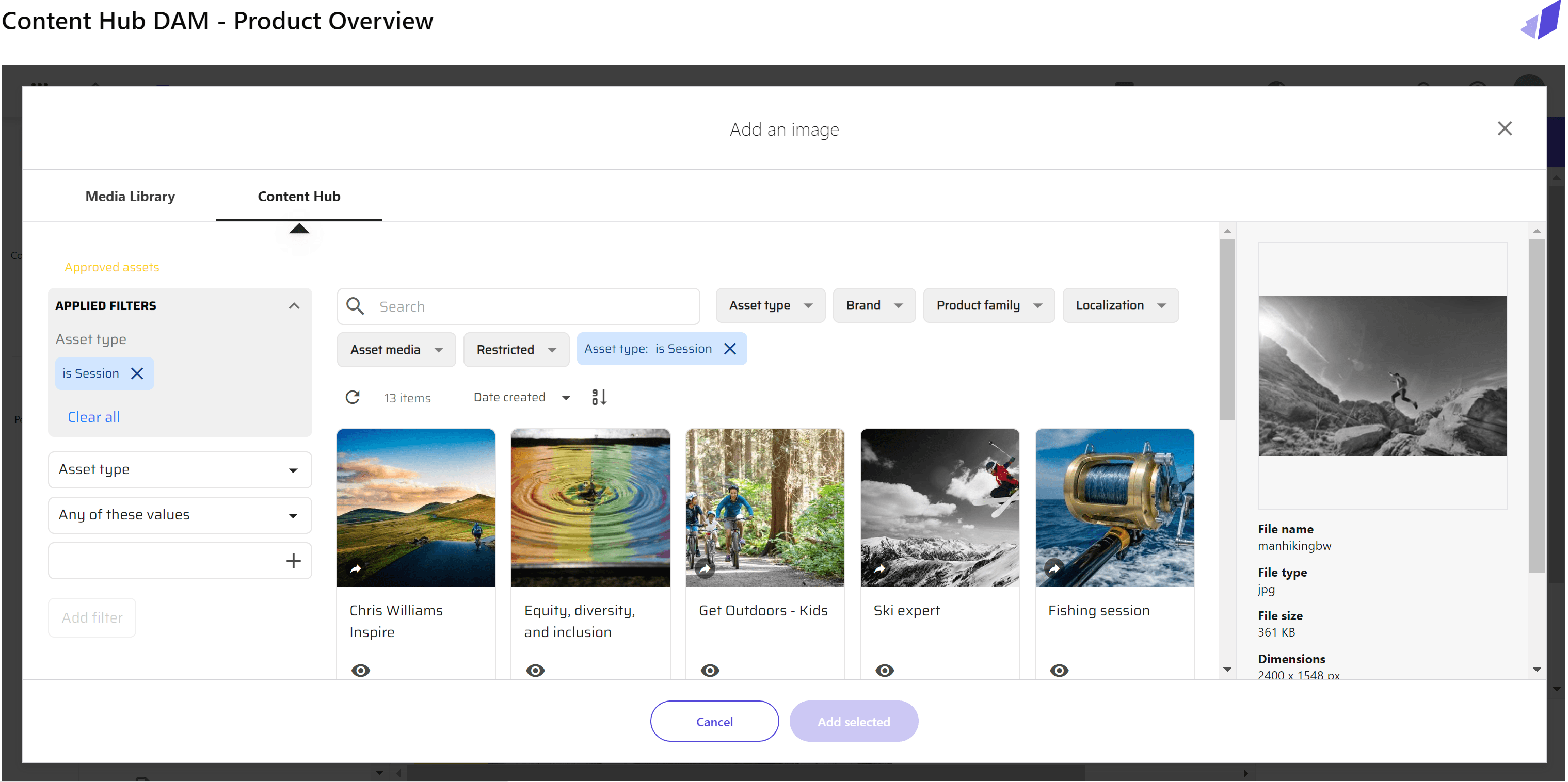Preview Chris Williams Inspire via eye icon

tap(360, 671)
